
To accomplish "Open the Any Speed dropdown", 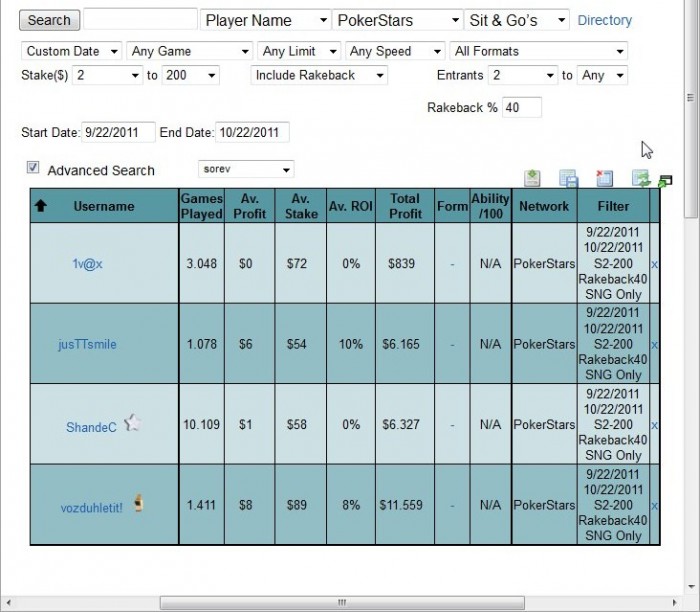I will click(x=395, y=51).
